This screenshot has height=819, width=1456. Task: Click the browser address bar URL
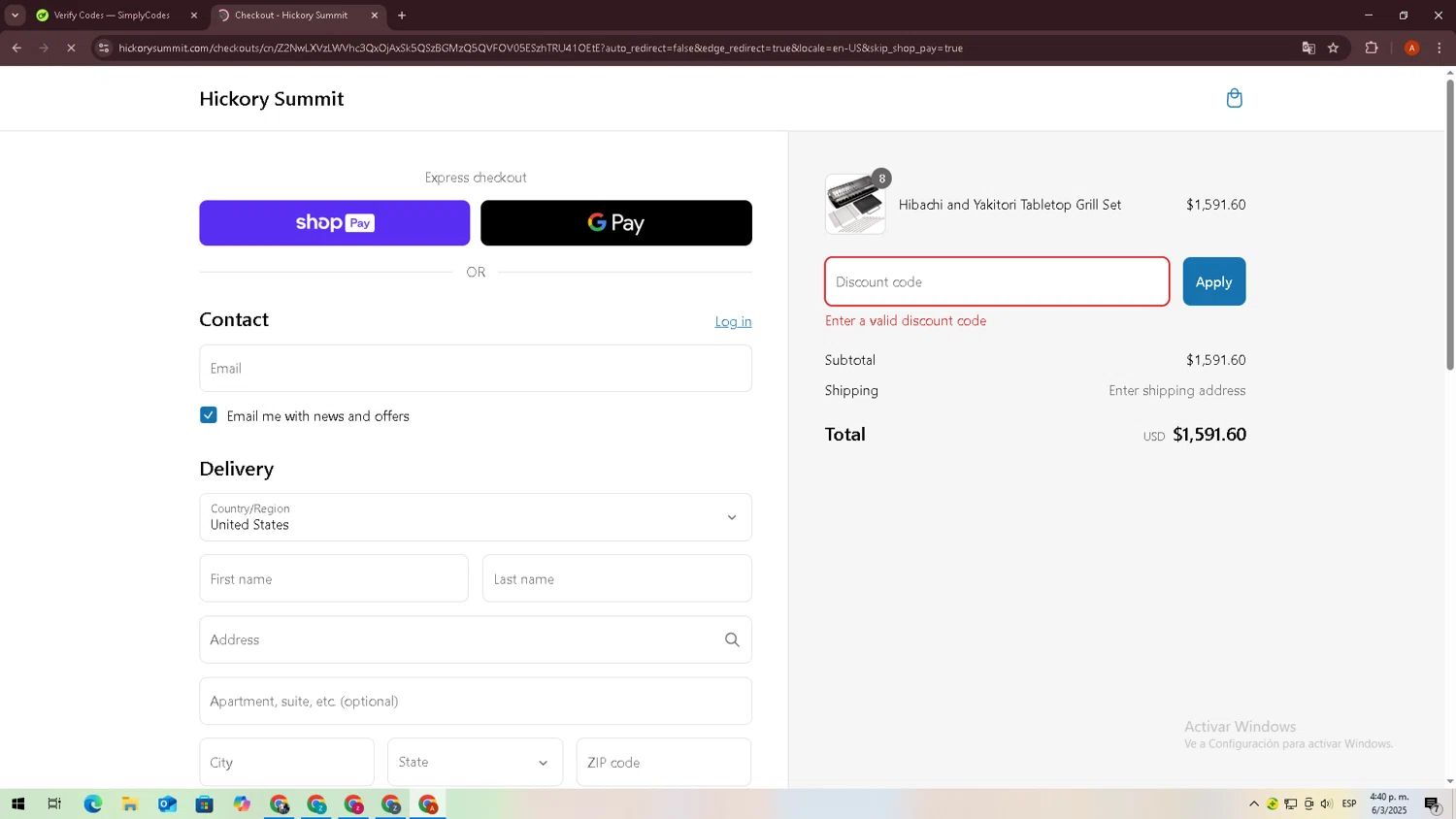(541, 48)
